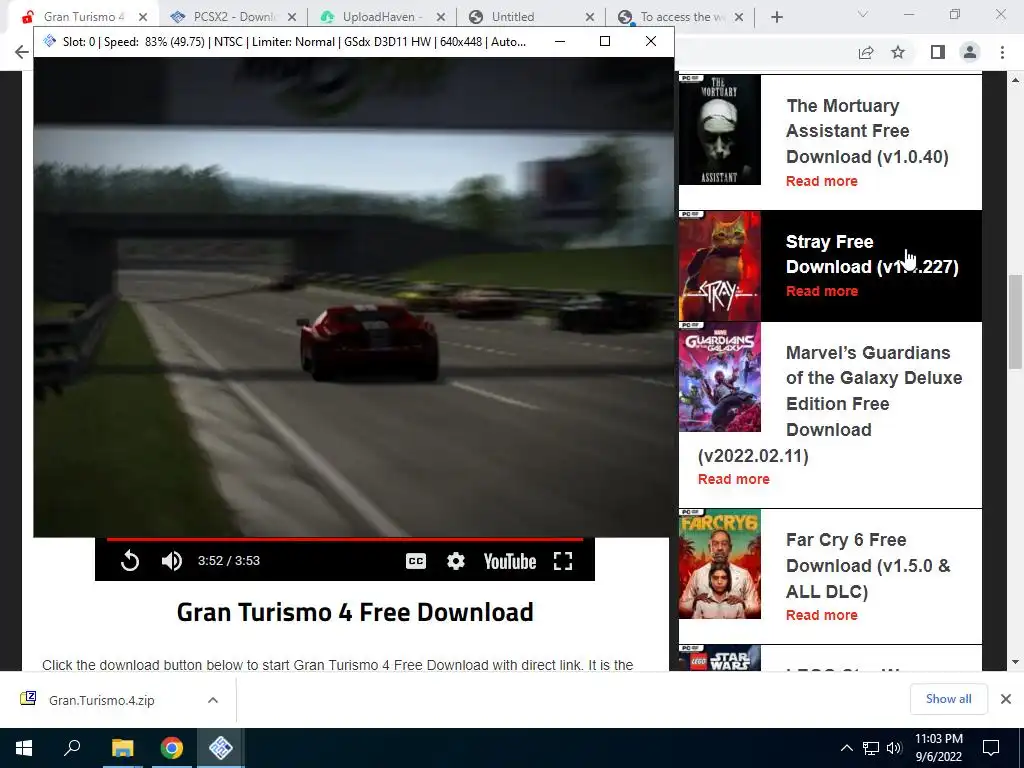Open network status tray icon
Screen dimensions: 1024x768
point(871,748)
